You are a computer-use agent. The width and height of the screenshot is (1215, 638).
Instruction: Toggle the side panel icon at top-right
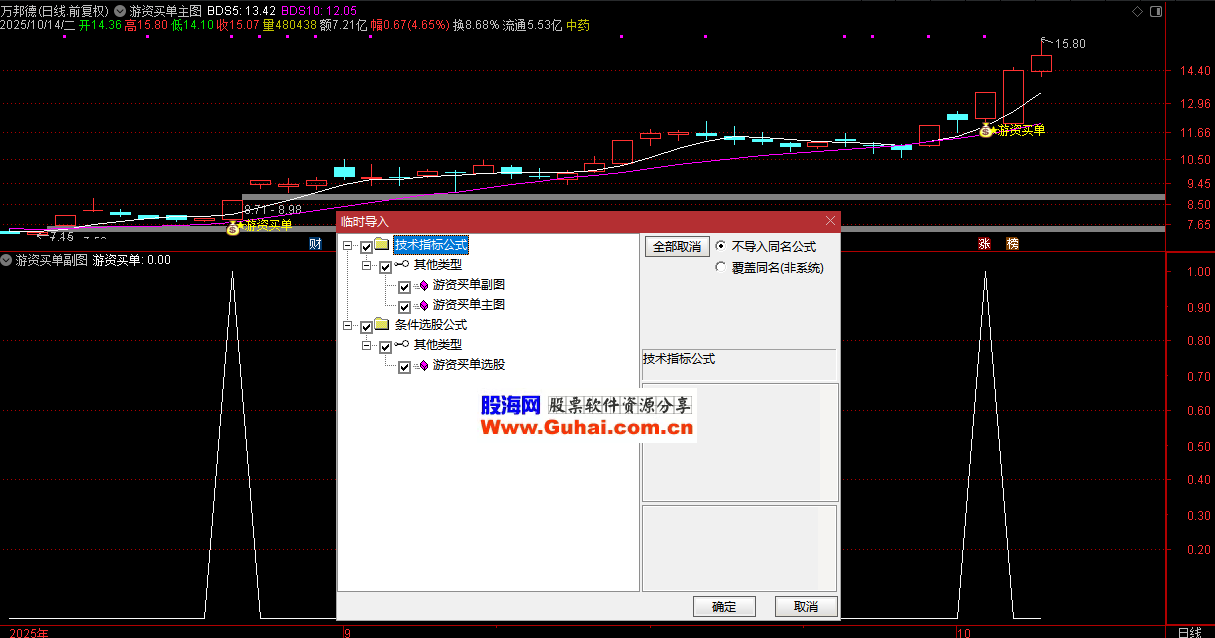[1156, 11]
